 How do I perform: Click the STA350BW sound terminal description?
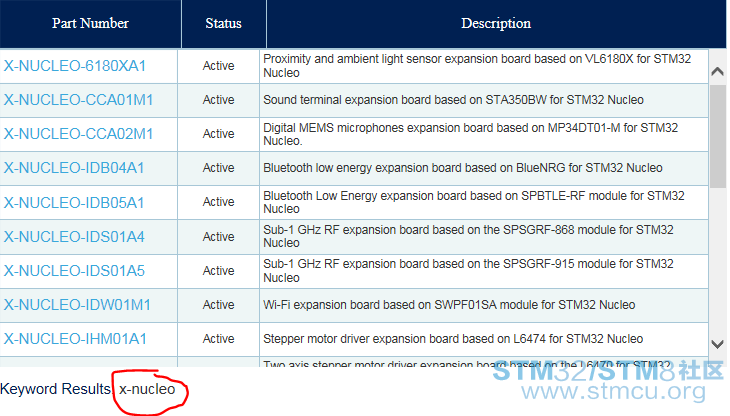click(x=453, y=100)
